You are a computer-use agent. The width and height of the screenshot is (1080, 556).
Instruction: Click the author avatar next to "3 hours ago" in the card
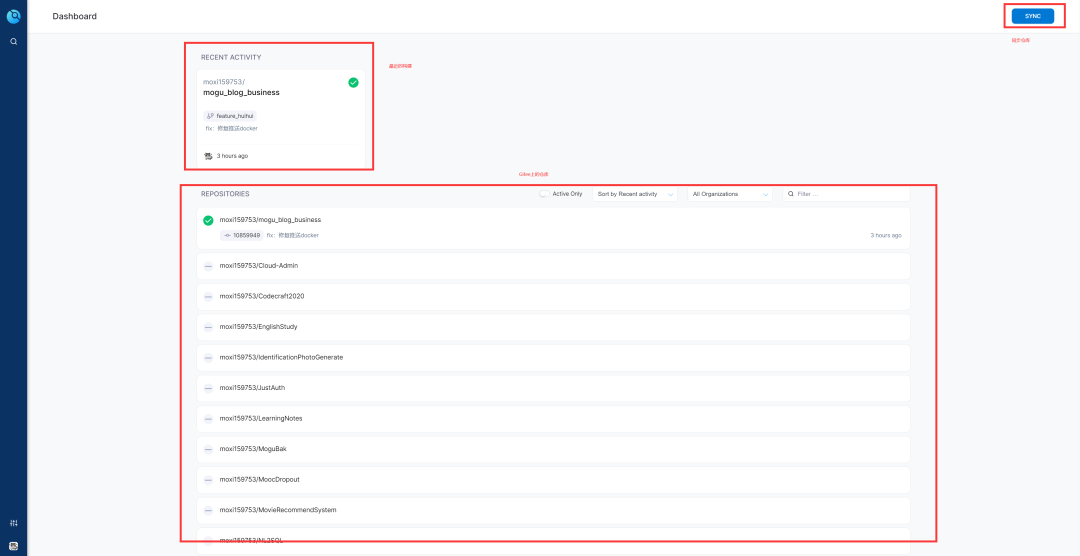click(x=209, y=156)
